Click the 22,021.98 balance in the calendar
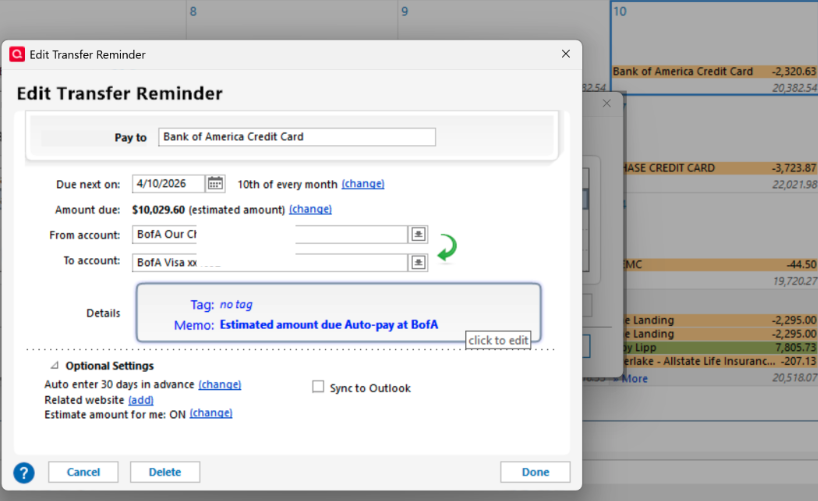The image size is (818, 501). tap(794, 184)
